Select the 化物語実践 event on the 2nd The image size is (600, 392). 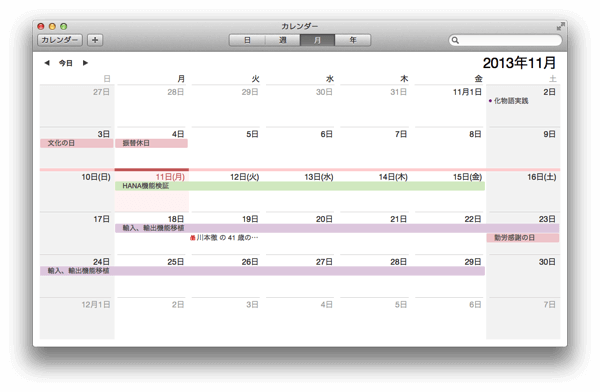point(509,101)
